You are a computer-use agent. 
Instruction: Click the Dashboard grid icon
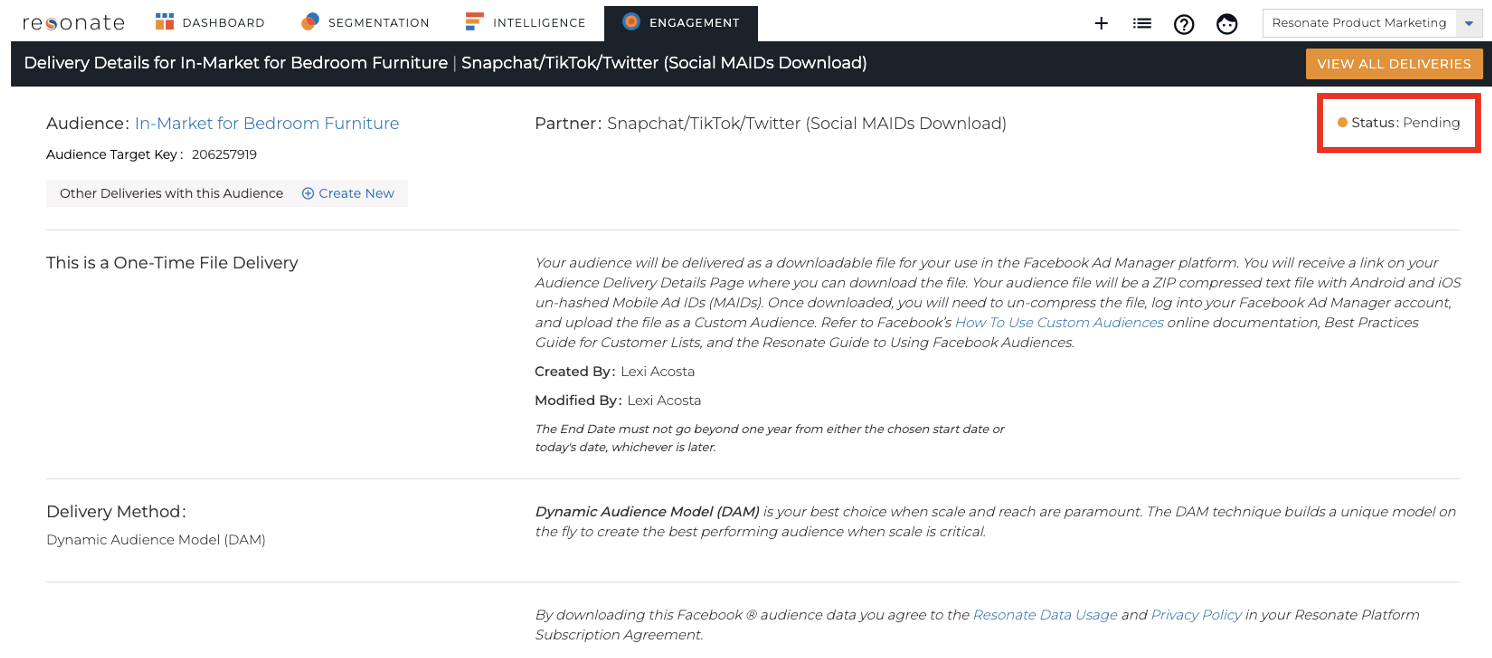click(165, 22)
